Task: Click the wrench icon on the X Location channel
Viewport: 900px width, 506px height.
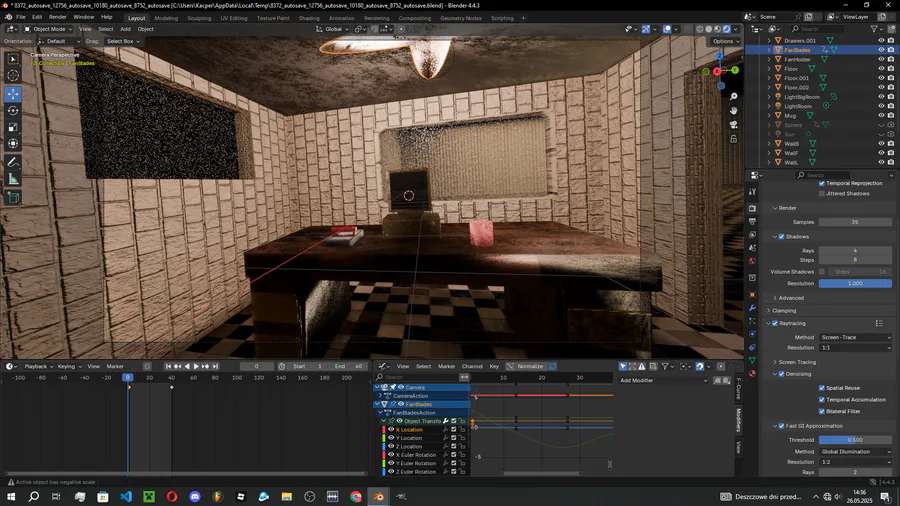Action: [445, 430]
